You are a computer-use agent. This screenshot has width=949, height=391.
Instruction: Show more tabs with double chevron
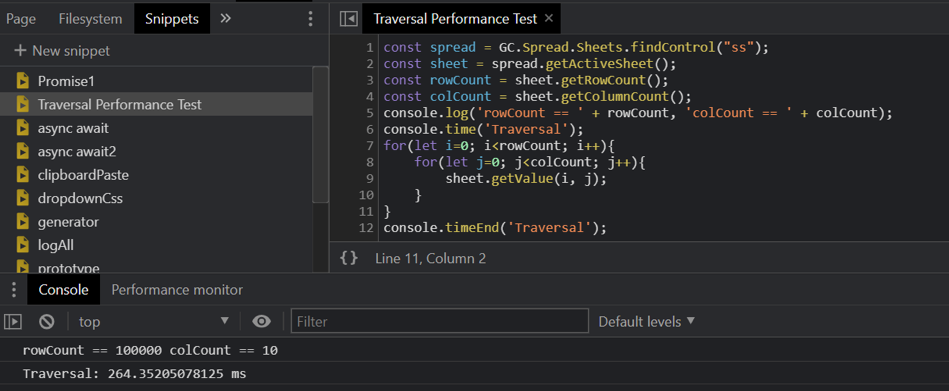pyautogui.click(x=226, y=19)
